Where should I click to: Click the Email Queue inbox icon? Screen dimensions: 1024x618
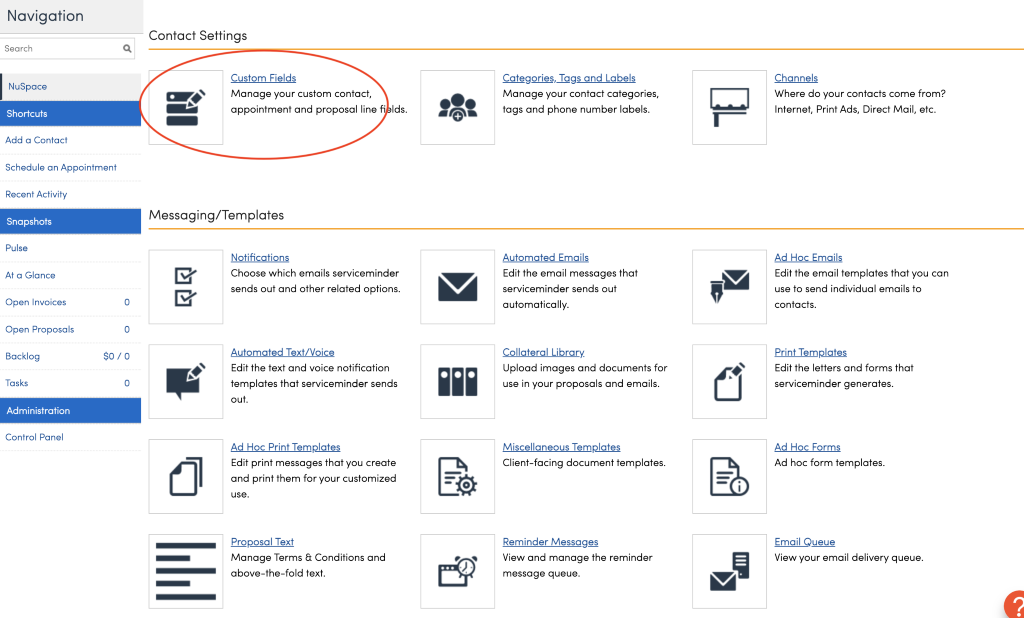(x=729, y=571)
